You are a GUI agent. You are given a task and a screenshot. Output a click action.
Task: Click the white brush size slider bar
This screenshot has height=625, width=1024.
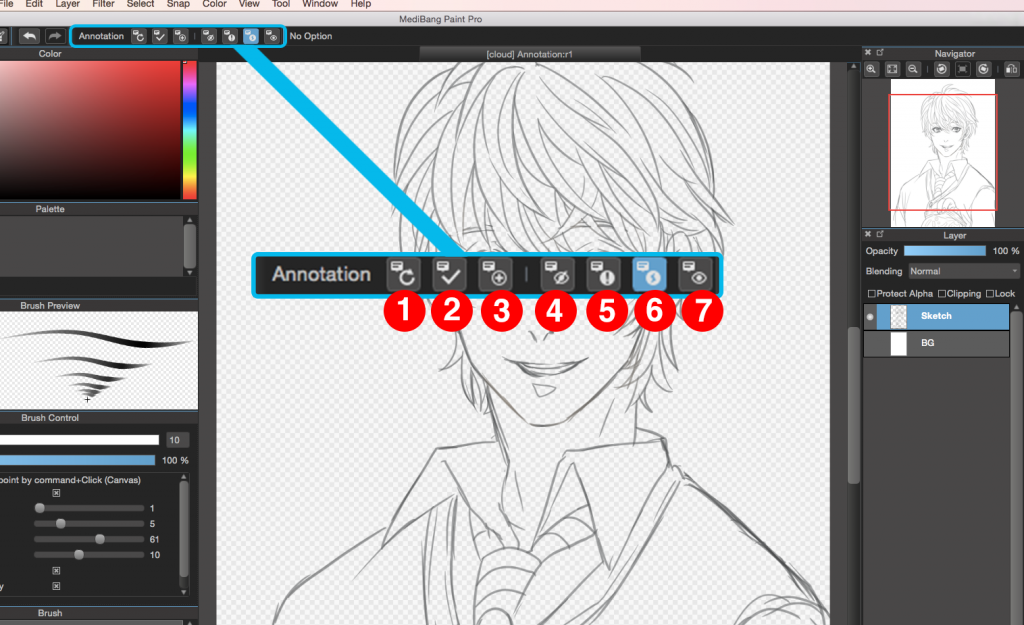click(x=79, y=440)
